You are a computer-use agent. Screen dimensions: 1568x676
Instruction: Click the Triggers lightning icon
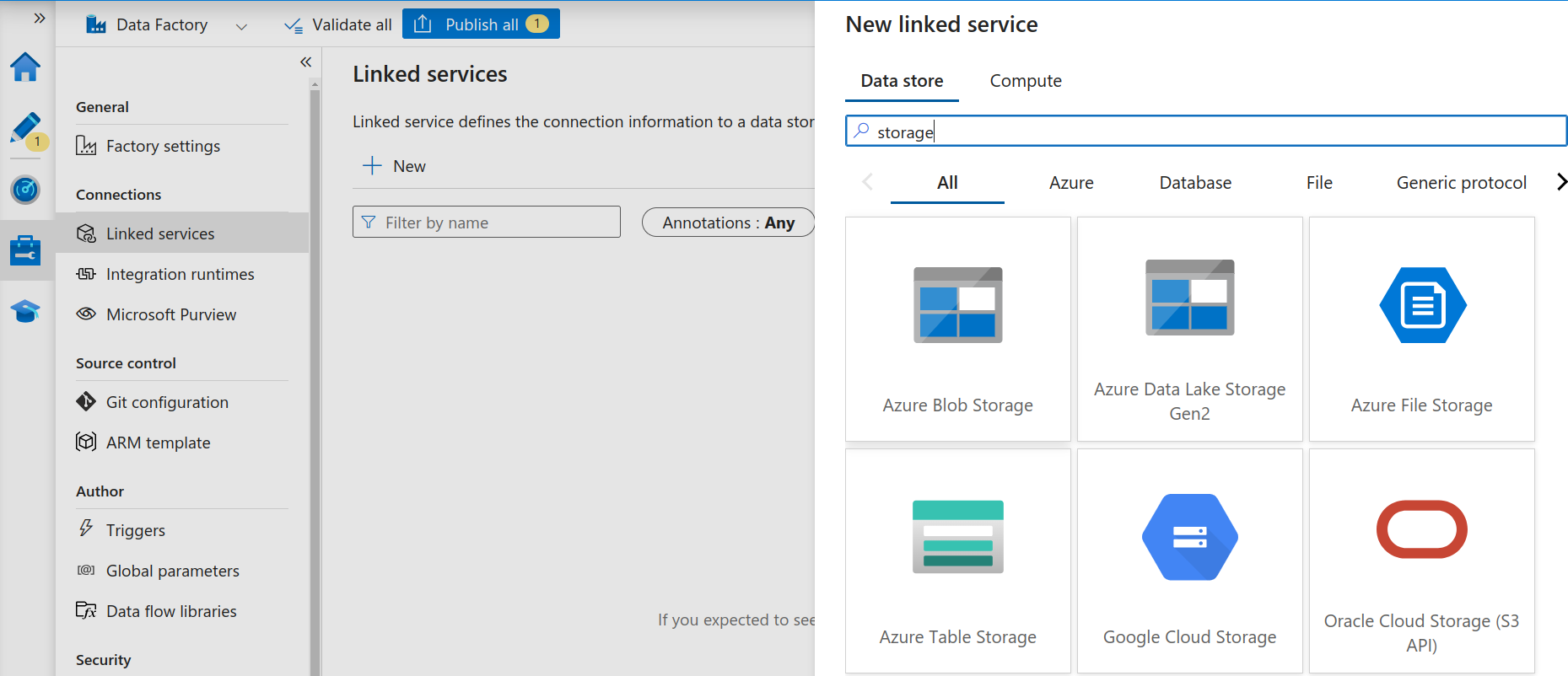(x=86, y=528)
